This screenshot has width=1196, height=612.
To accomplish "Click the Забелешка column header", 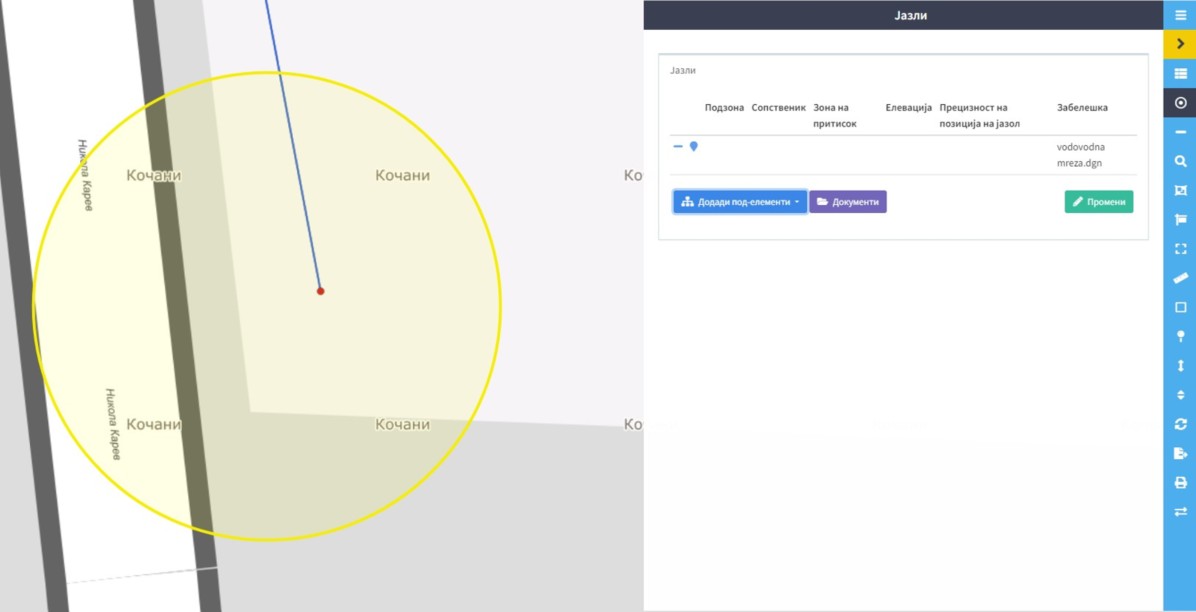I will 1082,108.
